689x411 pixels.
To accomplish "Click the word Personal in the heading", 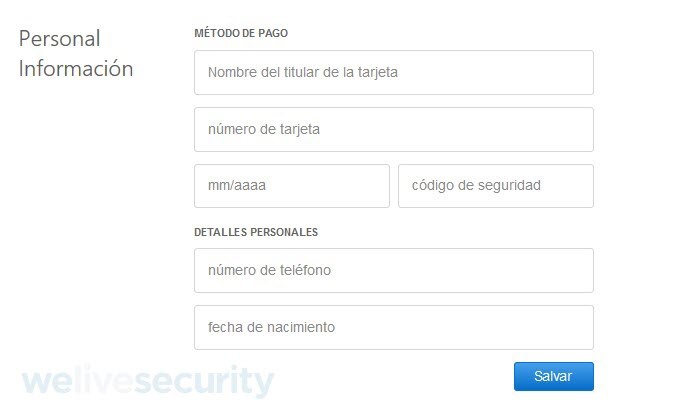I will click(x=60, y=39).
